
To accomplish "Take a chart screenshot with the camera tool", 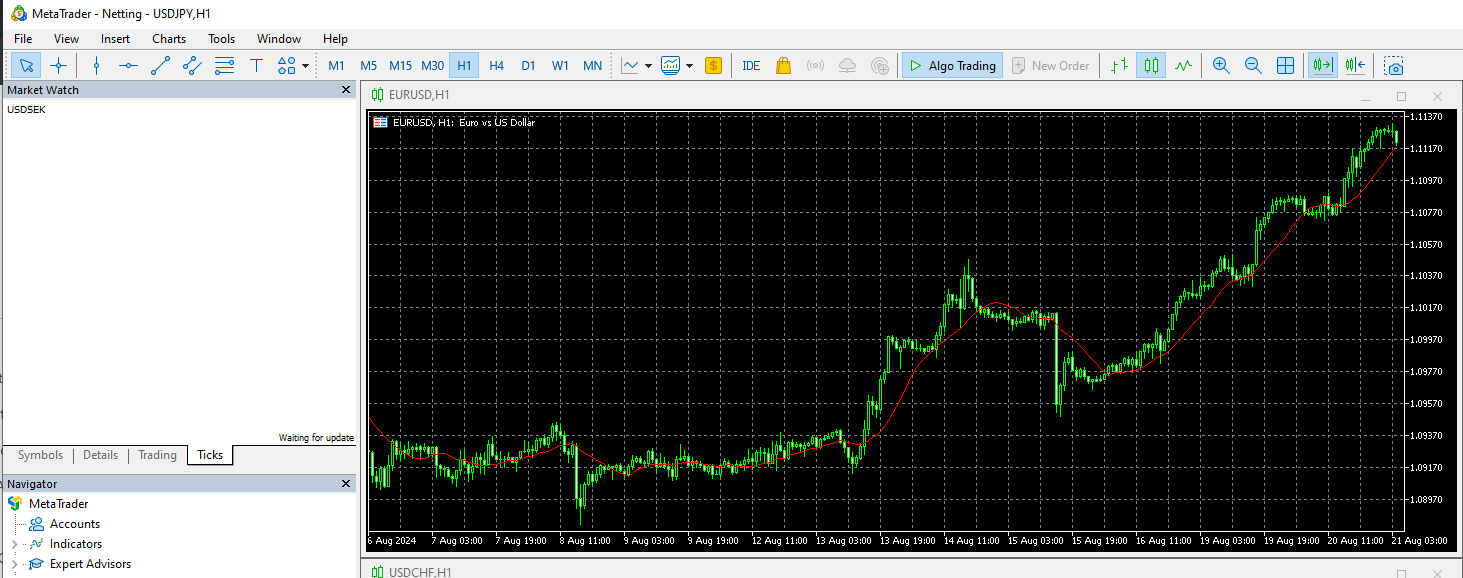I will tap(1394, 65).
